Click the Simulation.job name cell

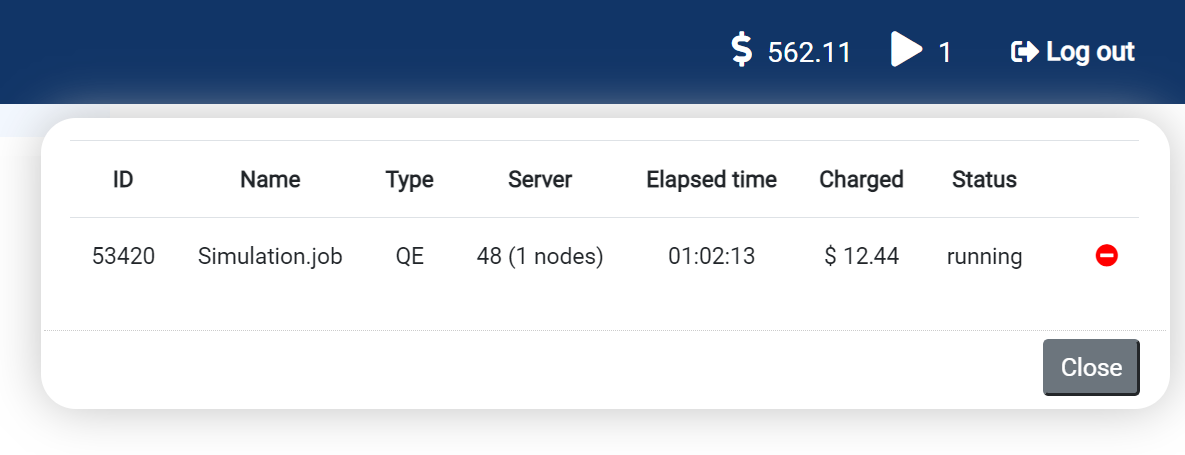click(x=270, y=257)
